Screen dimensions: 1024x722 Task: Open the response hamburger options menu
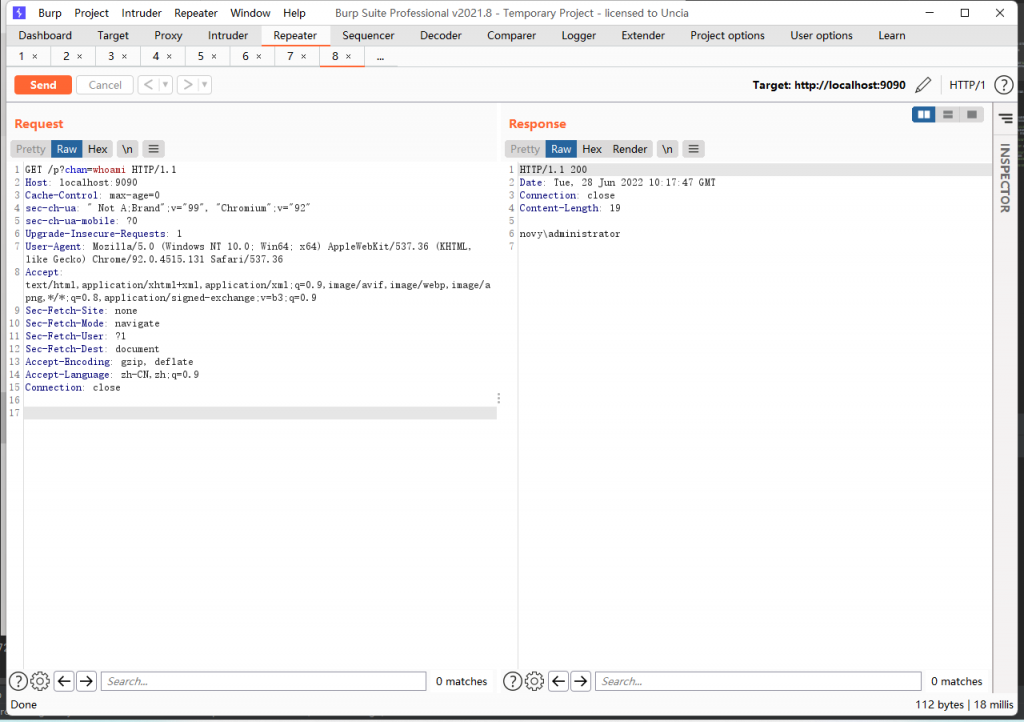[x=693, y=149]
